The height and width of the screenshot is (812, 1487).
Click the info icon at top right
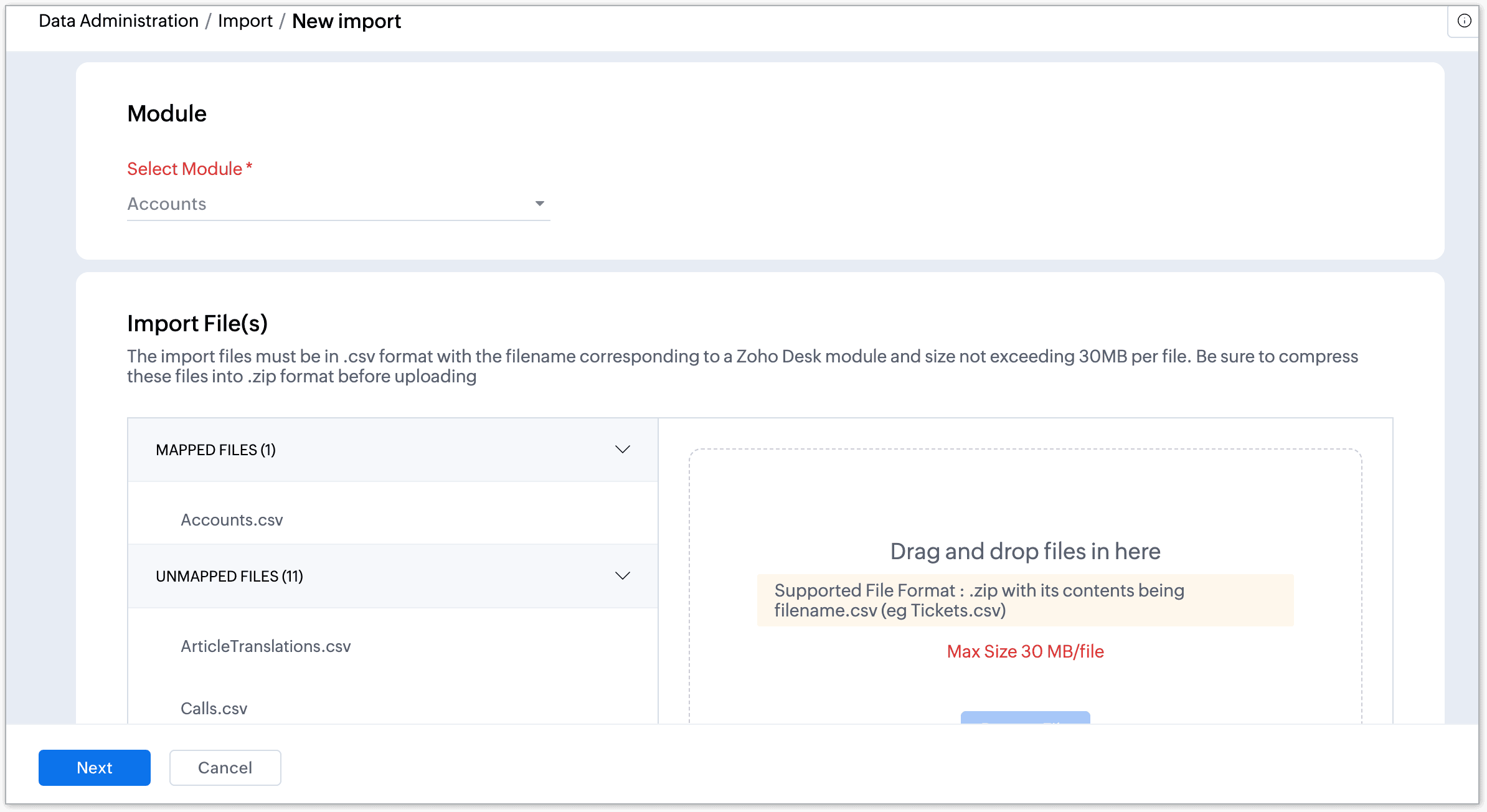pos(1464,21)
